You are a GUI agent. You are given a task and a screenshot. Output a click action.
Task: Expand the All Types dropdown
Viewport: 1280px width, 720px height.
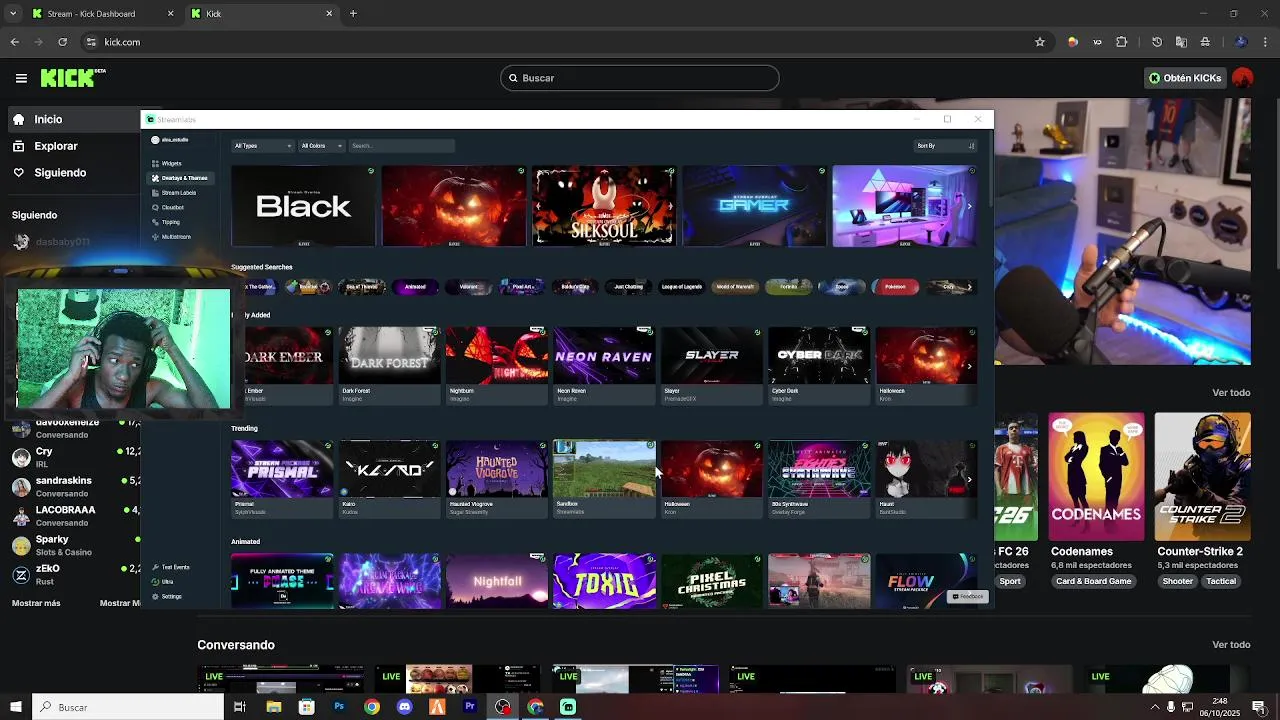click(262, 146)
